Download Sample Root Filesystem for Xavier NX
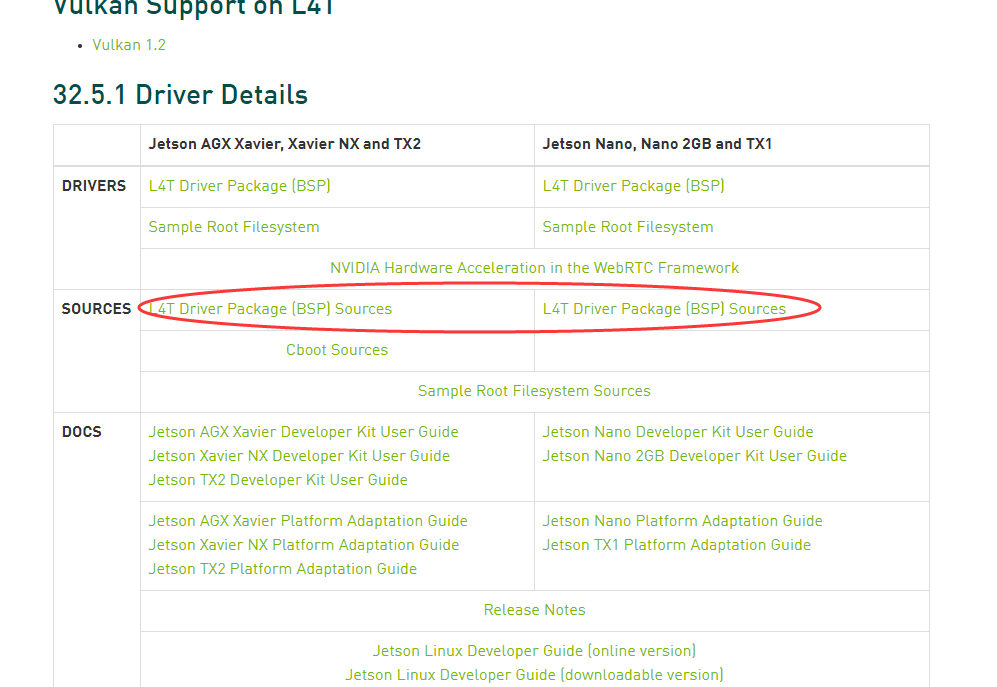The width and height of the screenshot is (997, 687). click(234, 227)
